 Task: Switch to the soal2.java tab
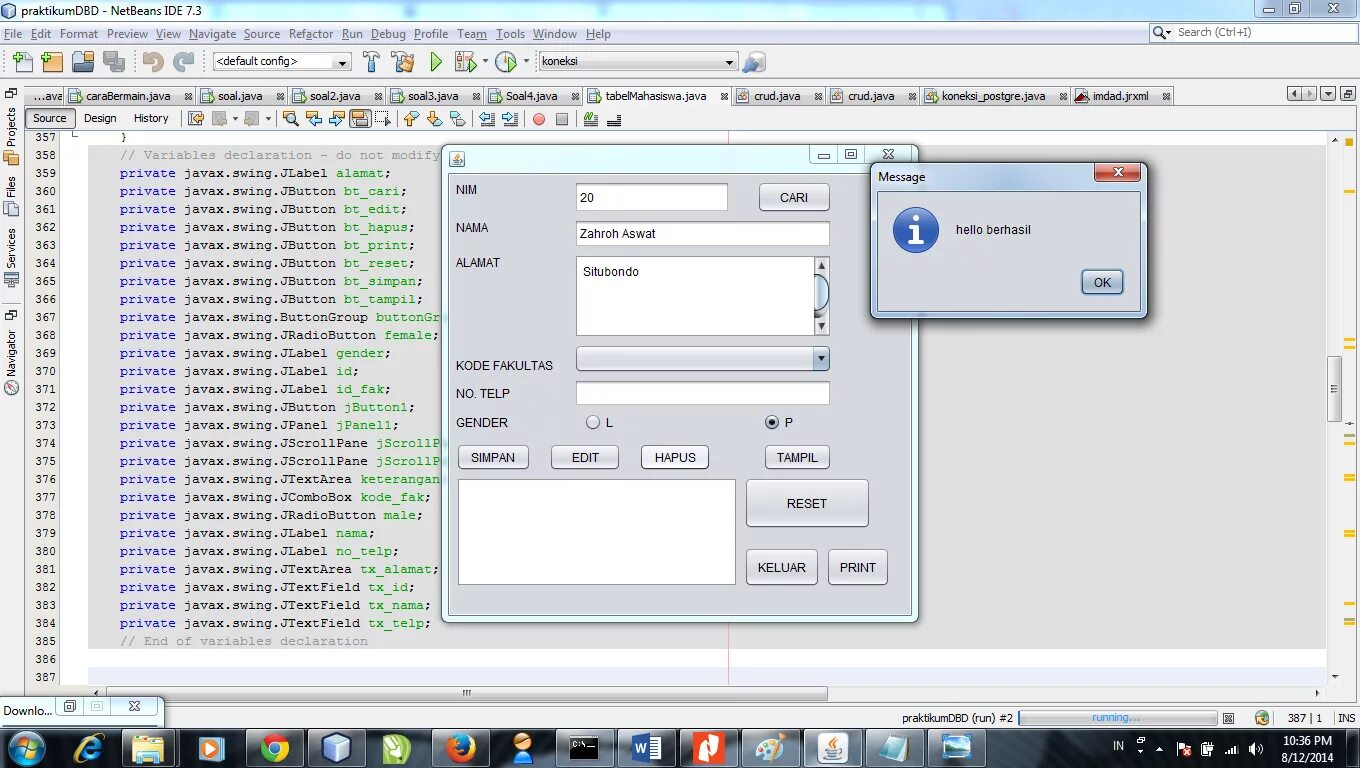point(335,96)
